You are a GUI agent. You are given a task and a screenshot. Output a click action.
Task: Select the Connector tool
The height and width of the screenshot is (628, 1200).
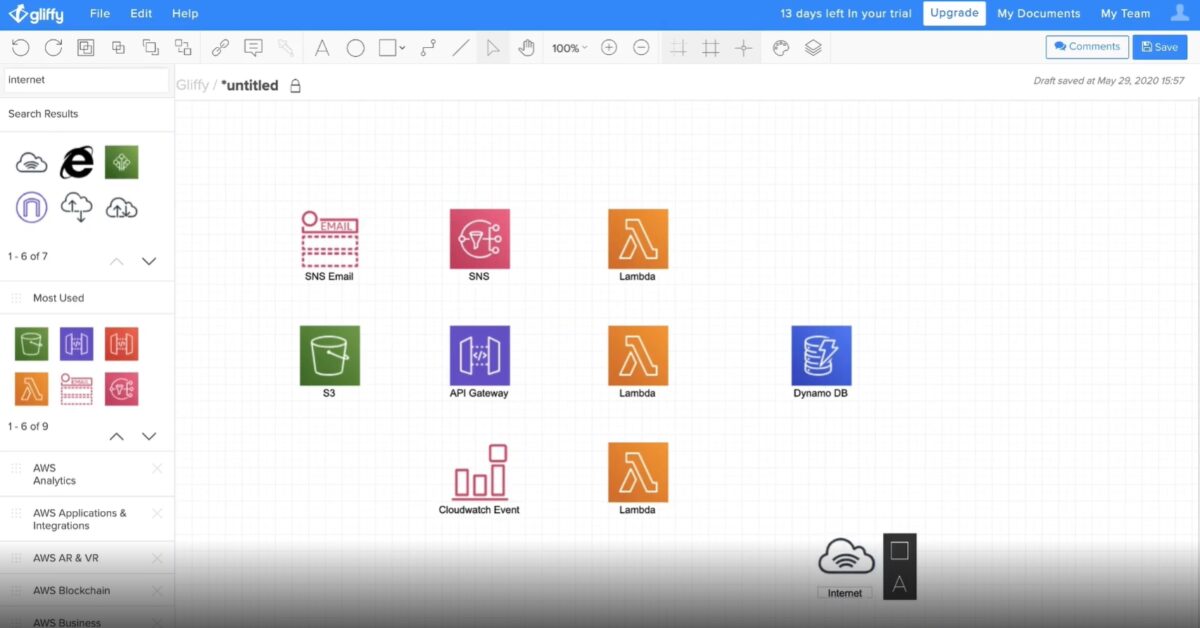click(x=427, y=47)
